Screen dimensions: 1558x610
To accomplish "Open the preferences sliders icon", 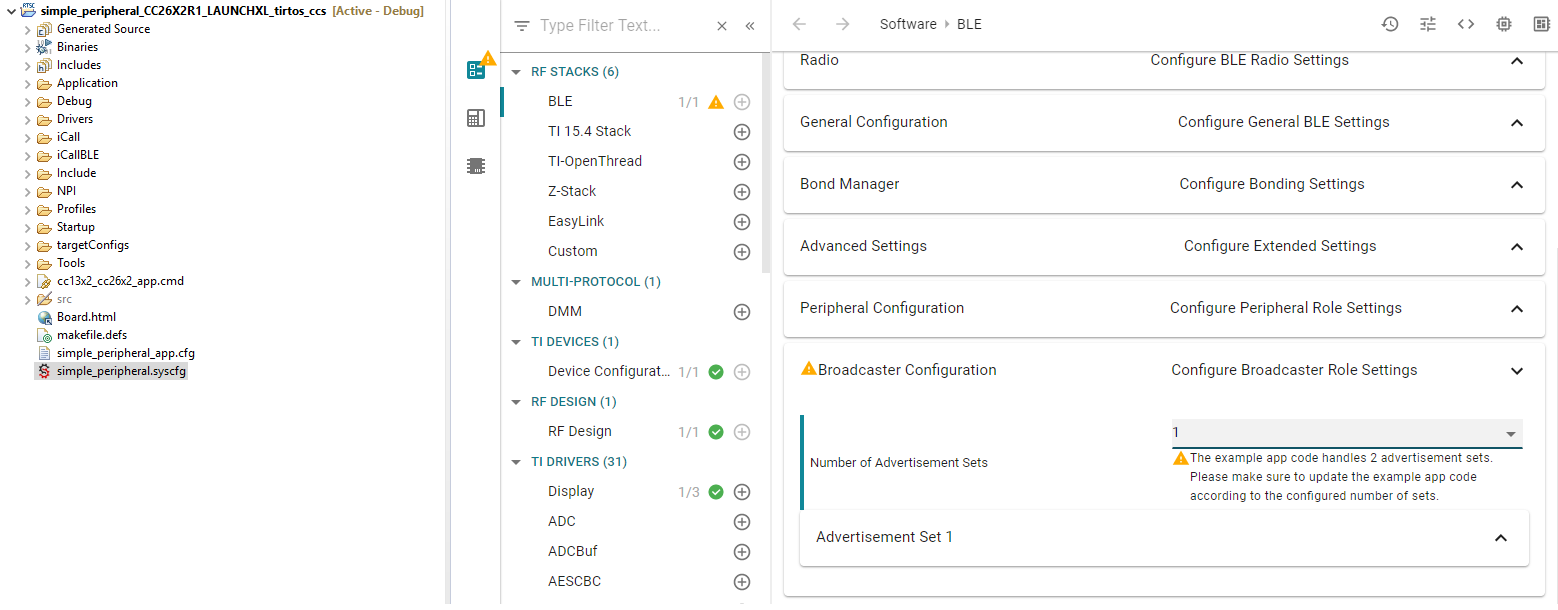I will (x=1428, y=24).
